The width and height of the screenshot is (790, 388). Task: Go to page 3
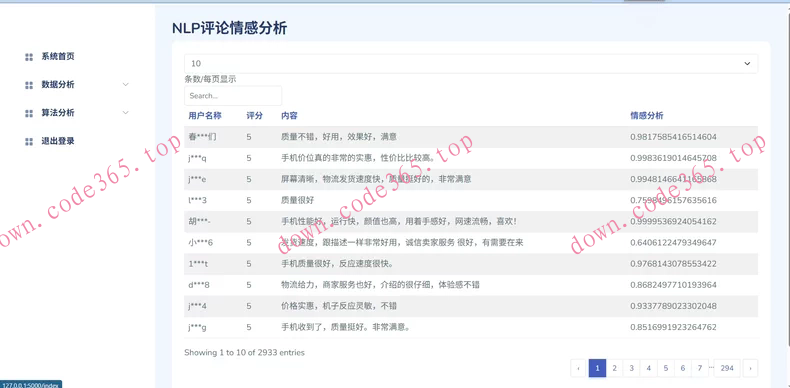click(x=631, y=368)
